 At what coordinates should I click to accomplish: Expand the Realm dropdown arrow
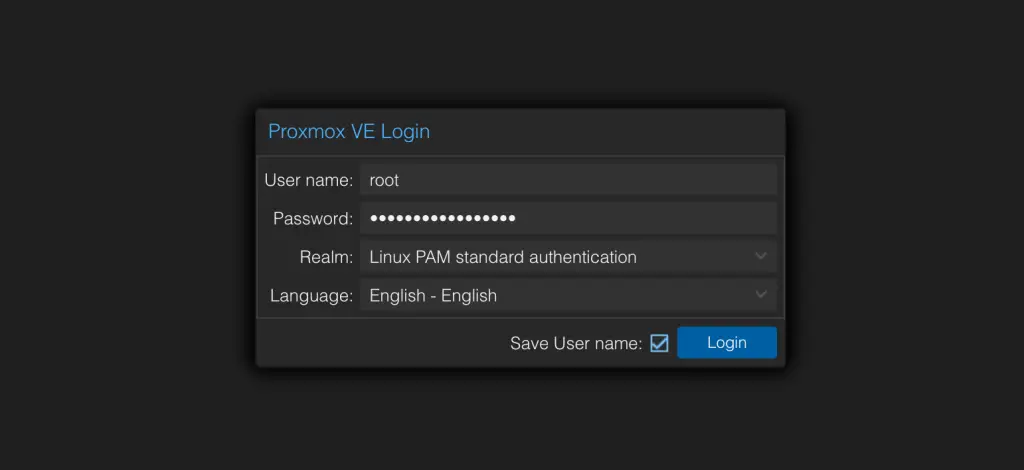761,257
